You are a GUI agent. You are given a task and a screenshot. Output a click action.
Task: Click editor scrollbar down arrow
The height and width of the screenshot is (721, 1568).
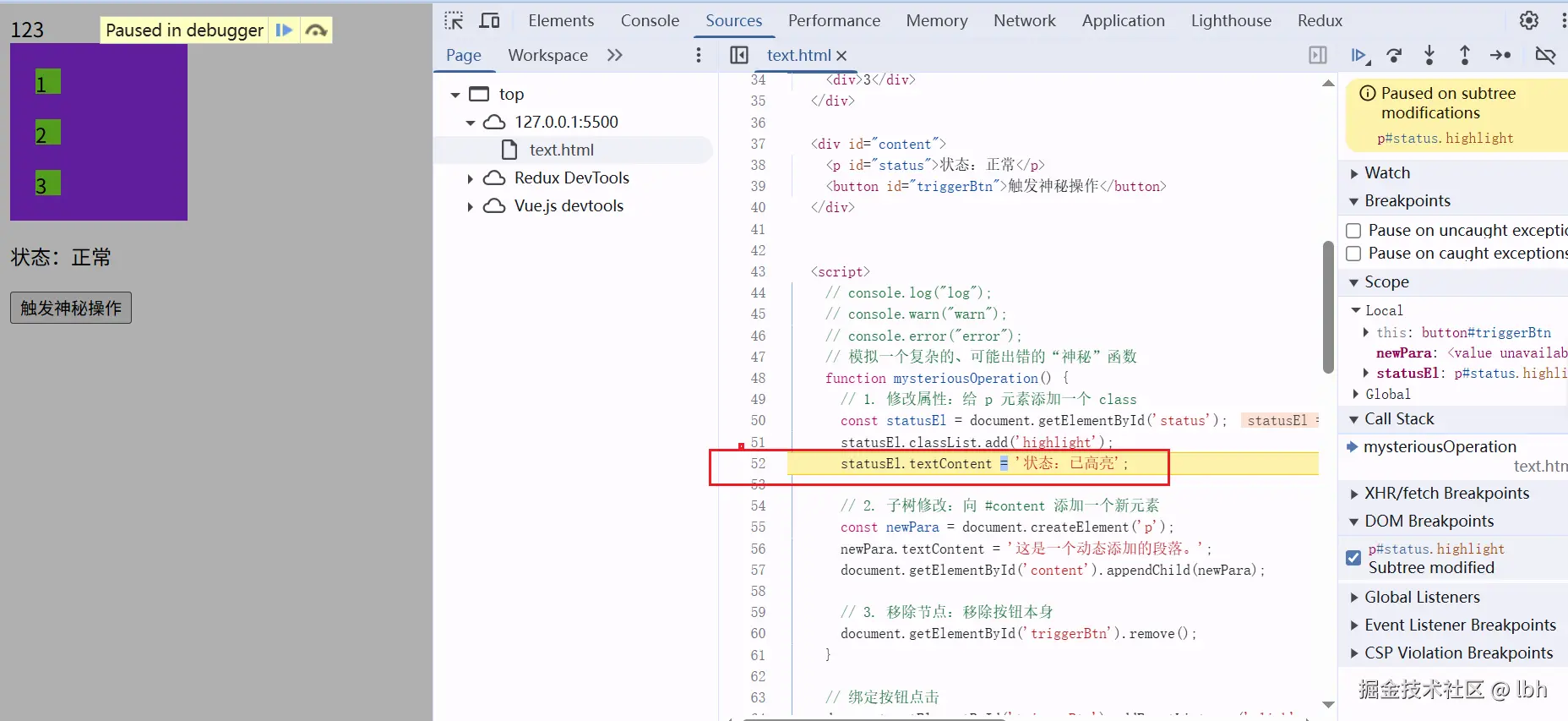tap(1328, 704)
